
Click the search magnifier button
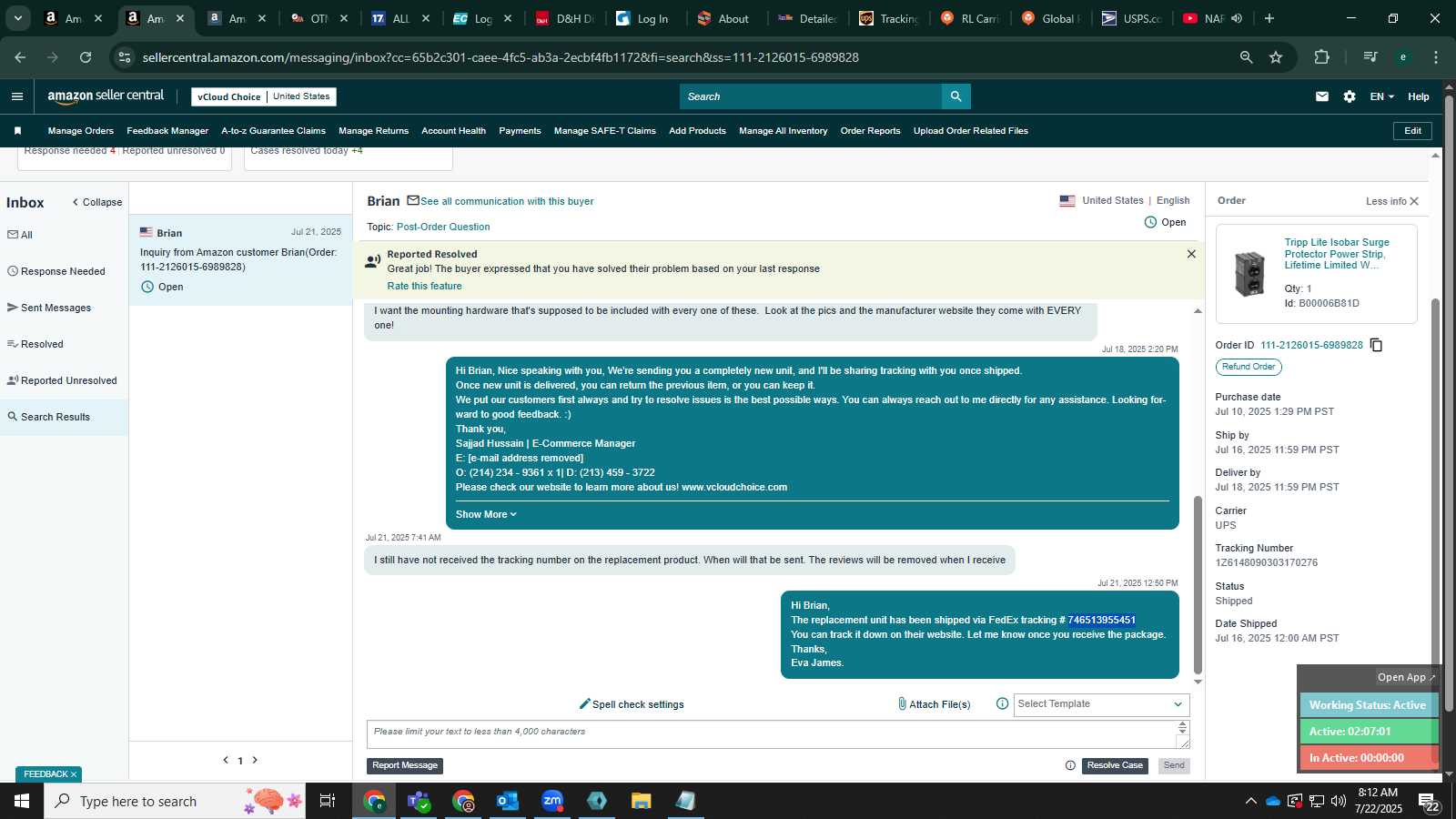tap(955, 96)
